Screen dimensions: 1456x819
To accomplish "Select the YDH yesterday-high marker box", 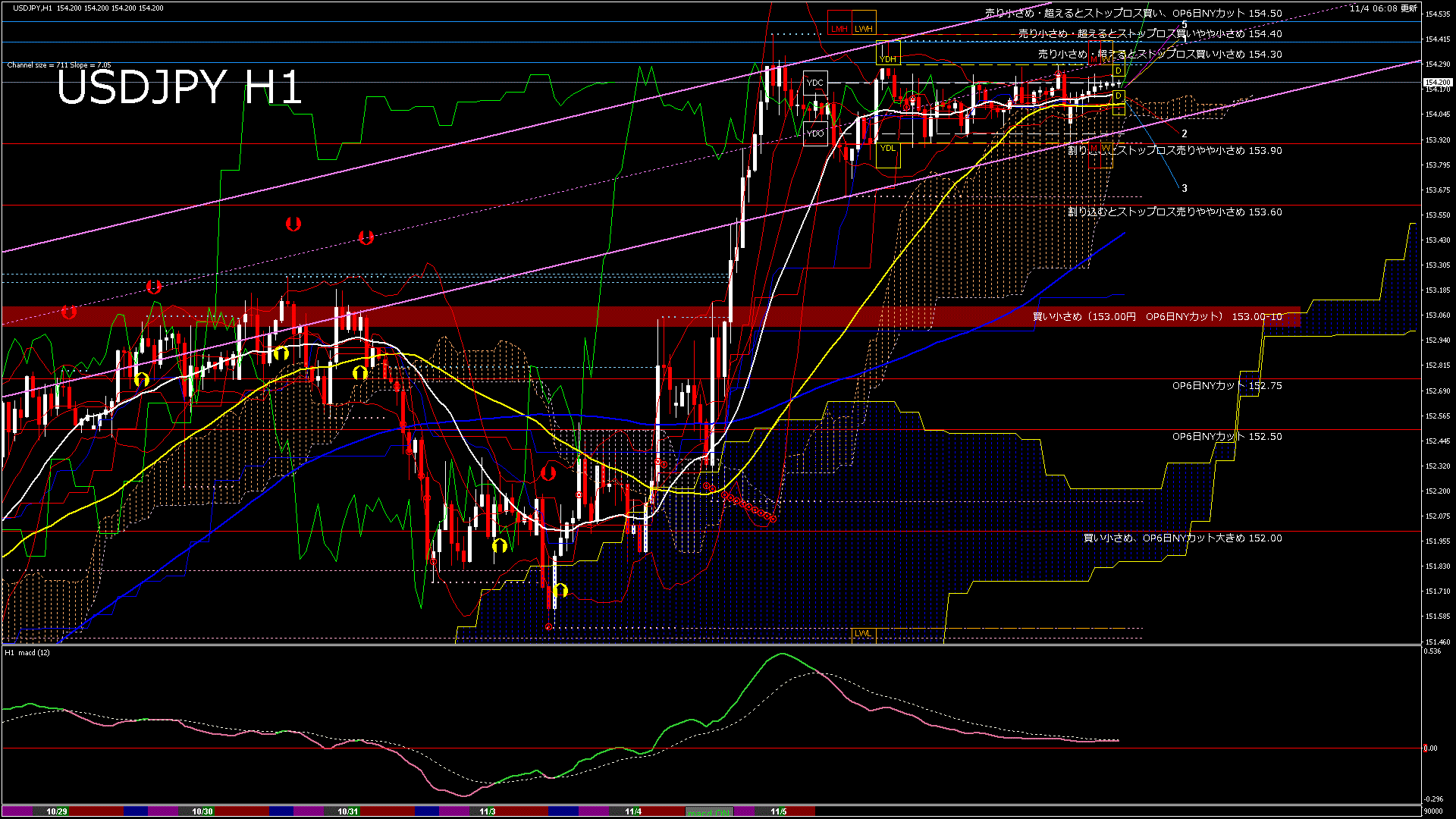I will [888, 58].
